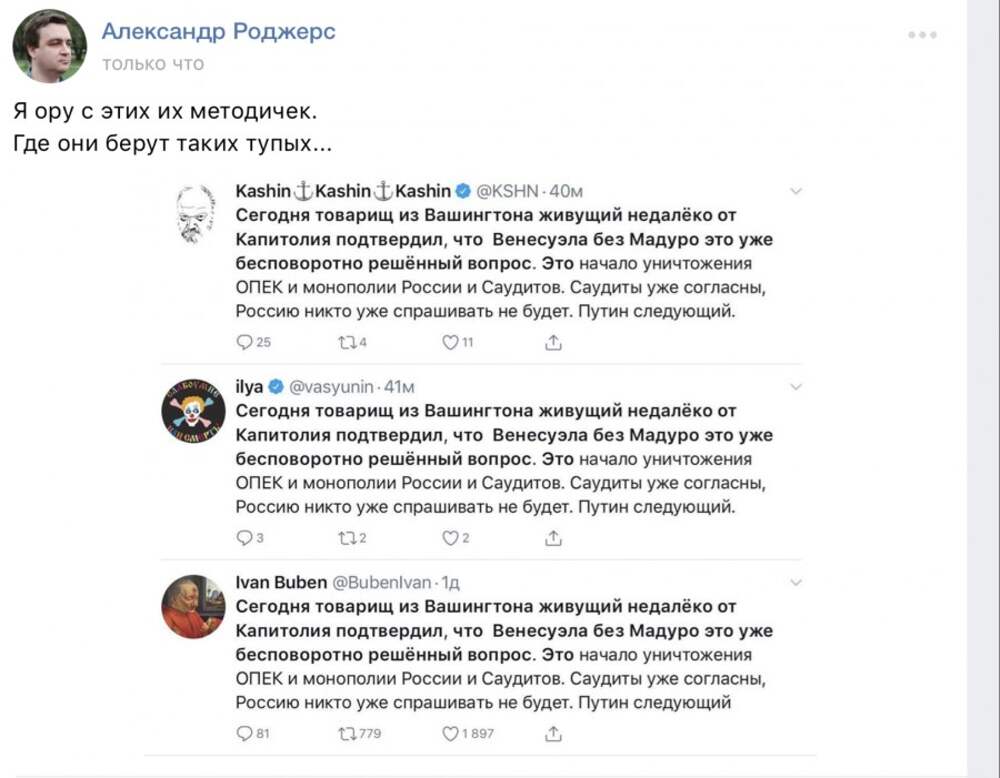Share the Kashin tweet

click(553, 342)
